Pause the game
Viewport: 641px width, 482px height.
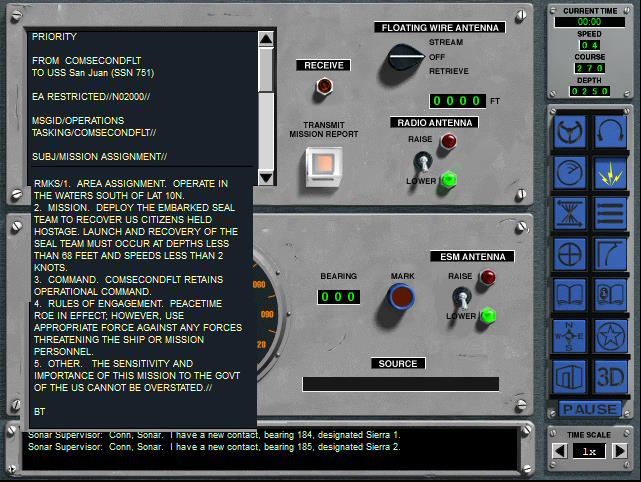click(x=589, y=409)
